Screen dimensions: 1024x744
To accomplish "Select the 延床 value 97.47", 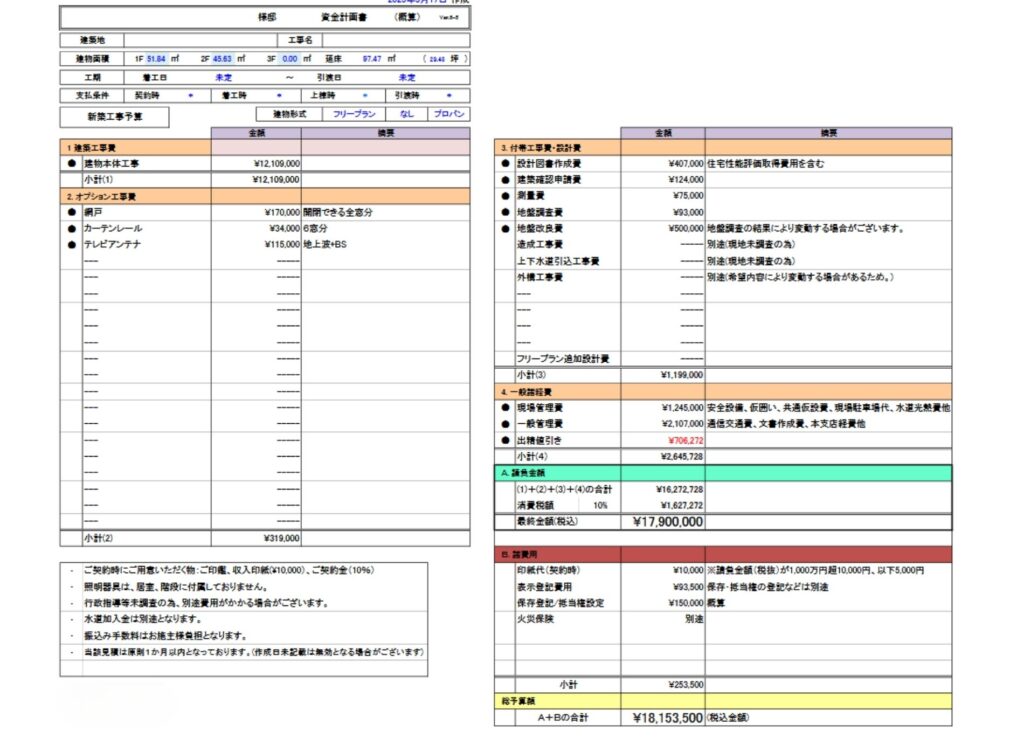I will (x=372, y=59).
